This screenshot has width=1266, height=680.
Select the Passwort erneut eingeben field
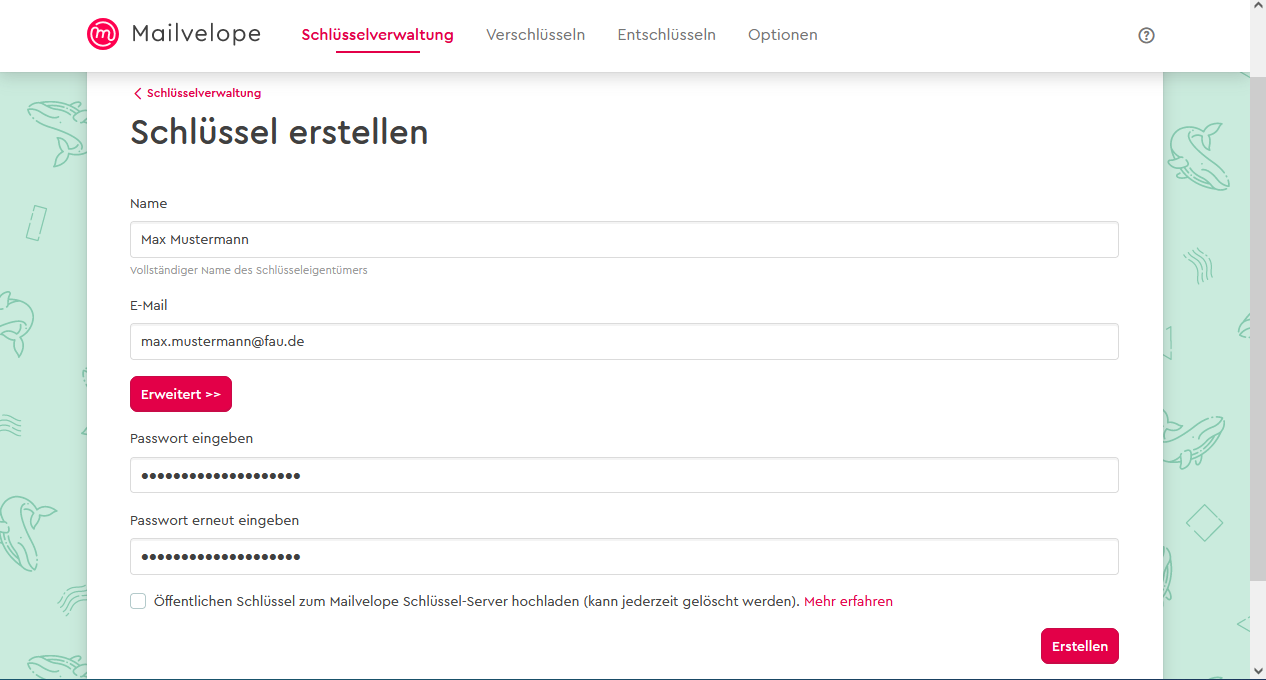click(624, 557)
